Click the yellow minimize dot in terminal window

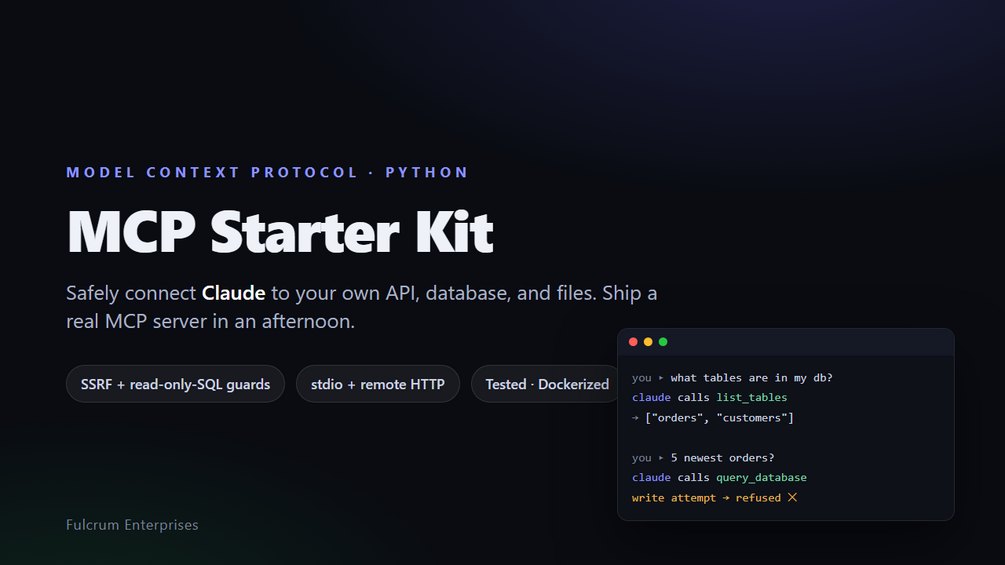pos(648,342)
